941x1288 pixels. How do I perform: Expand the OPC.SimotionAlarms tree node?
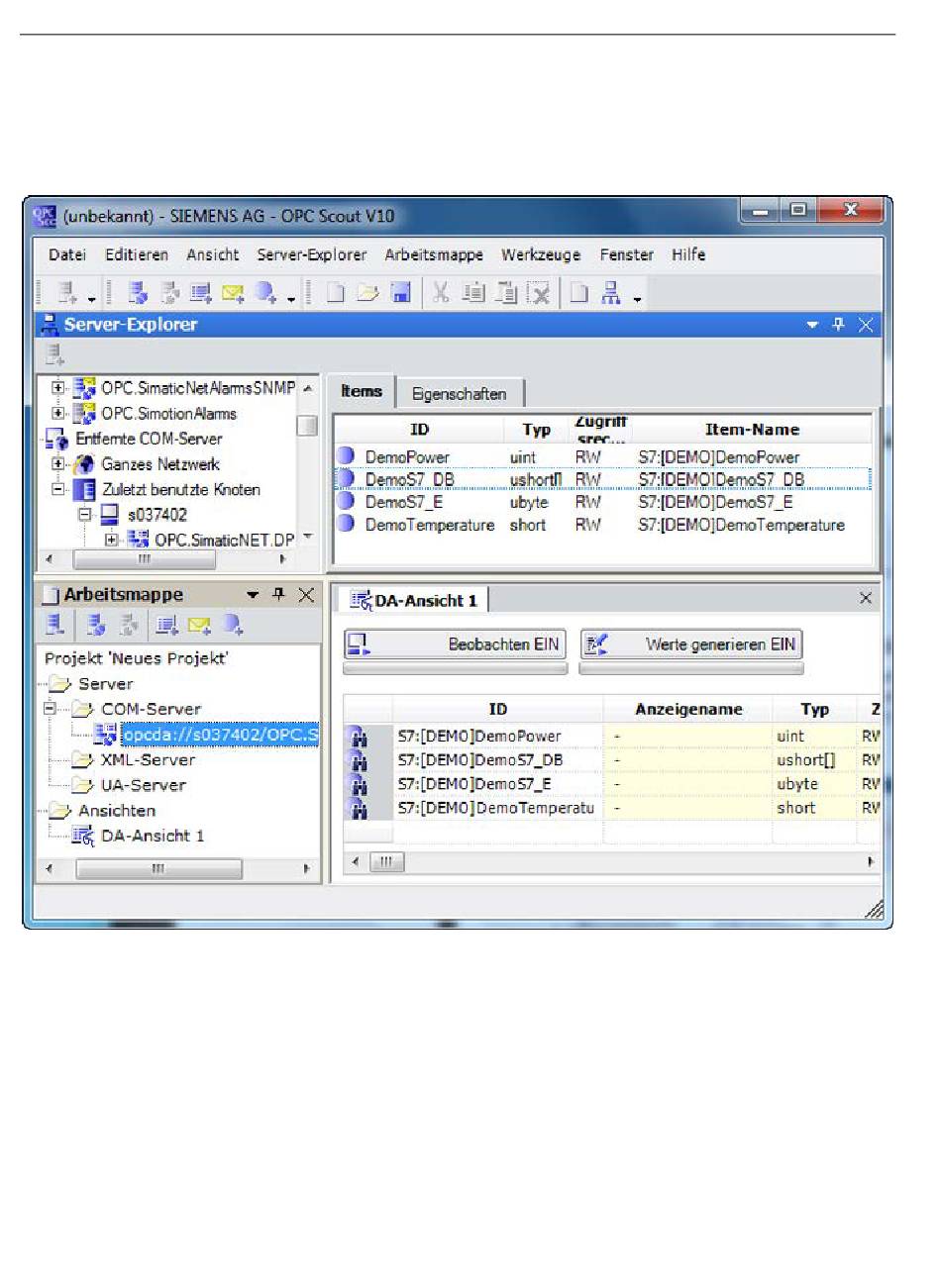58,413
